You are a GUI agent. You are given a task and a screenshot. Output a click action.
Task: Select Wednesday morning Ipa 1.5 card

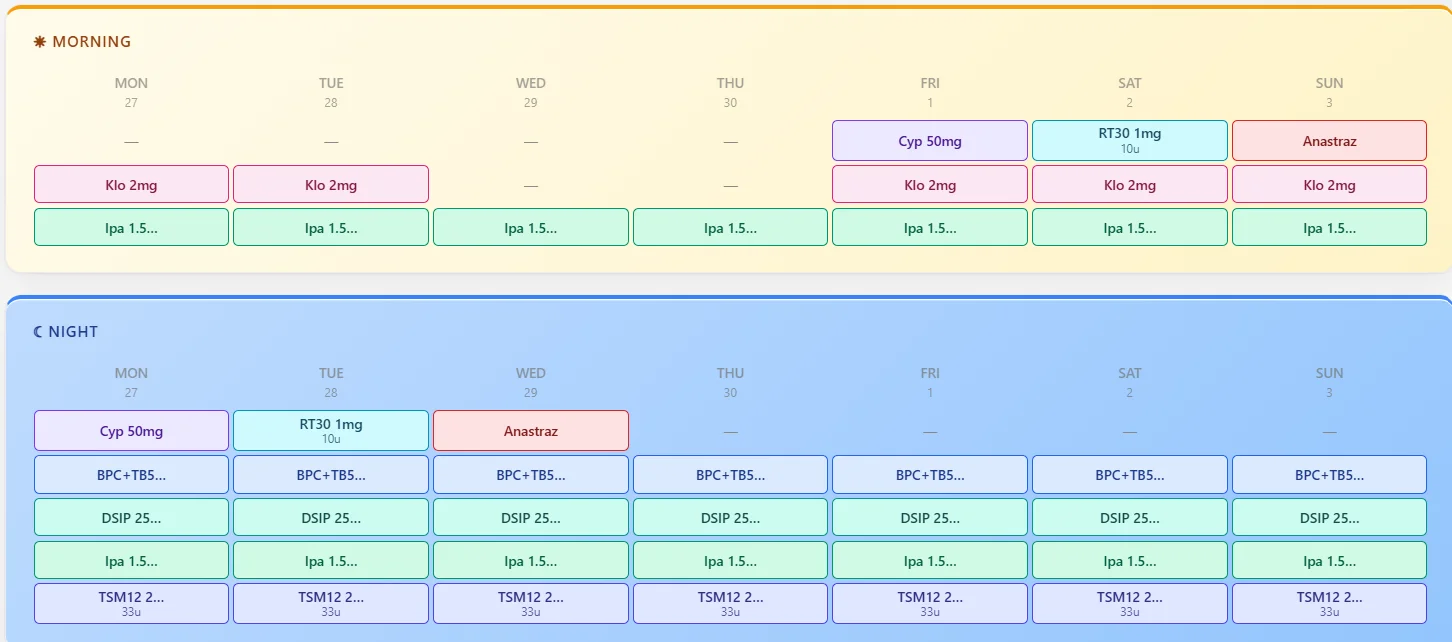coord(531,227)
